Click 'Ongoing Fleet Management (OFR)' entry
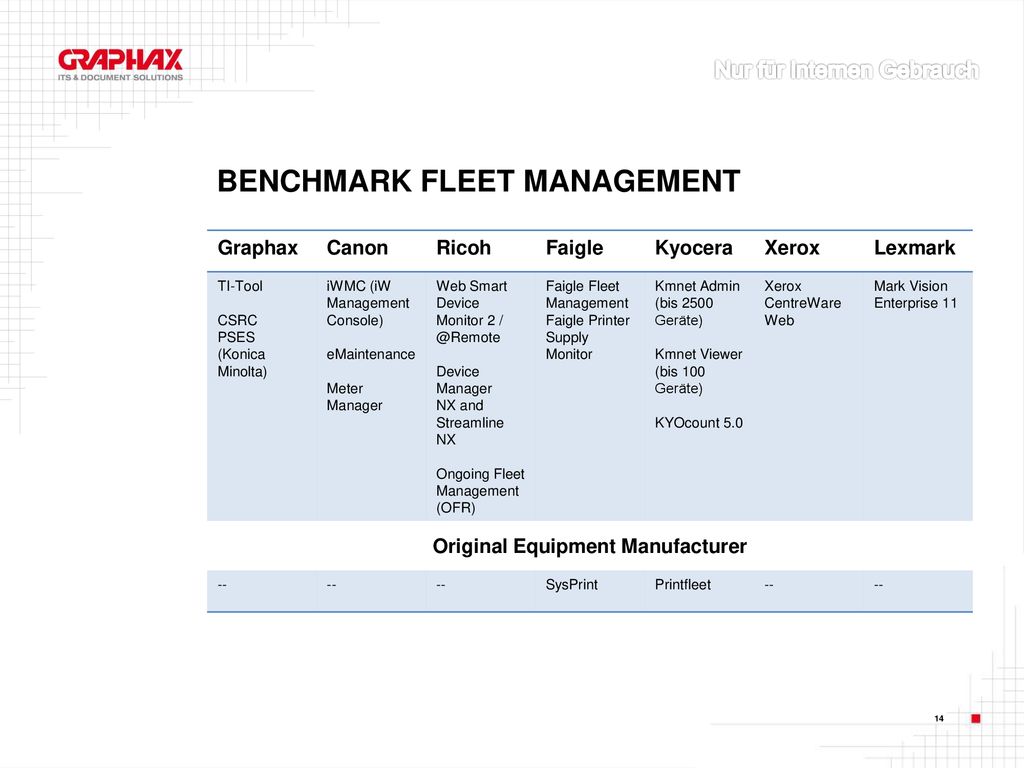 click(x=480, y=490)
